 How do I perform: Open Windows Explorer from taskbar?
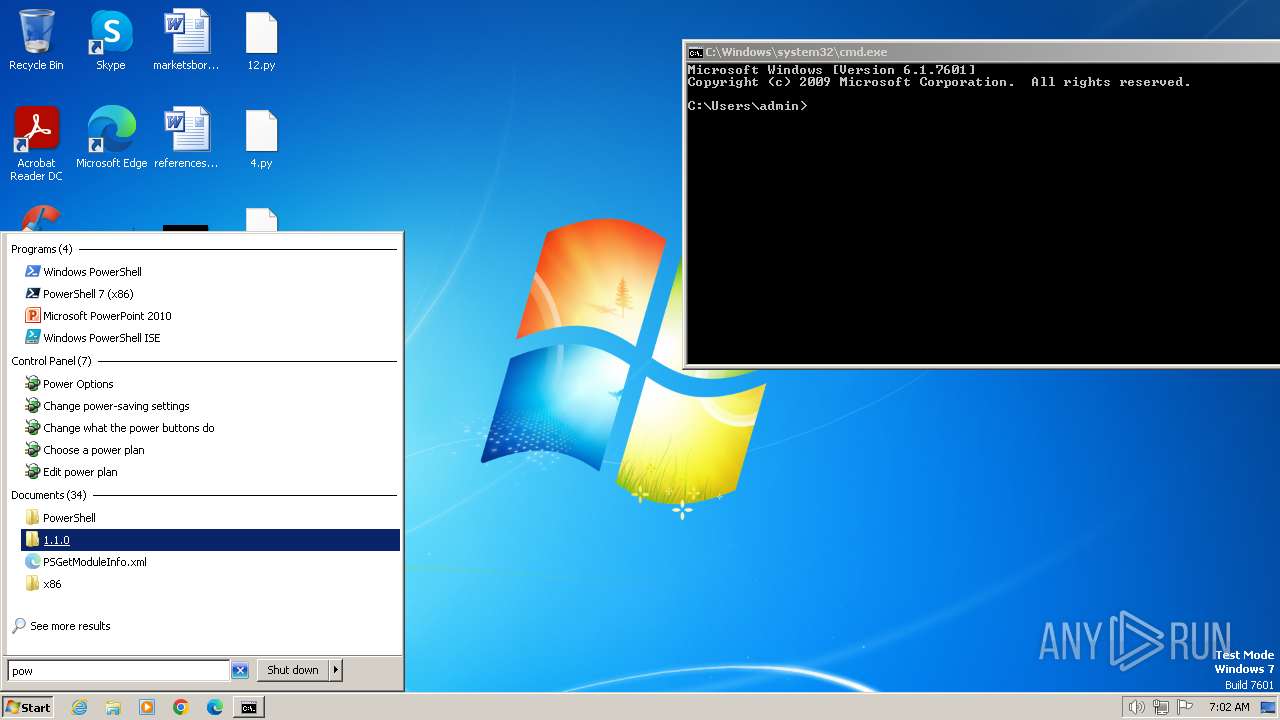point(113,707)
